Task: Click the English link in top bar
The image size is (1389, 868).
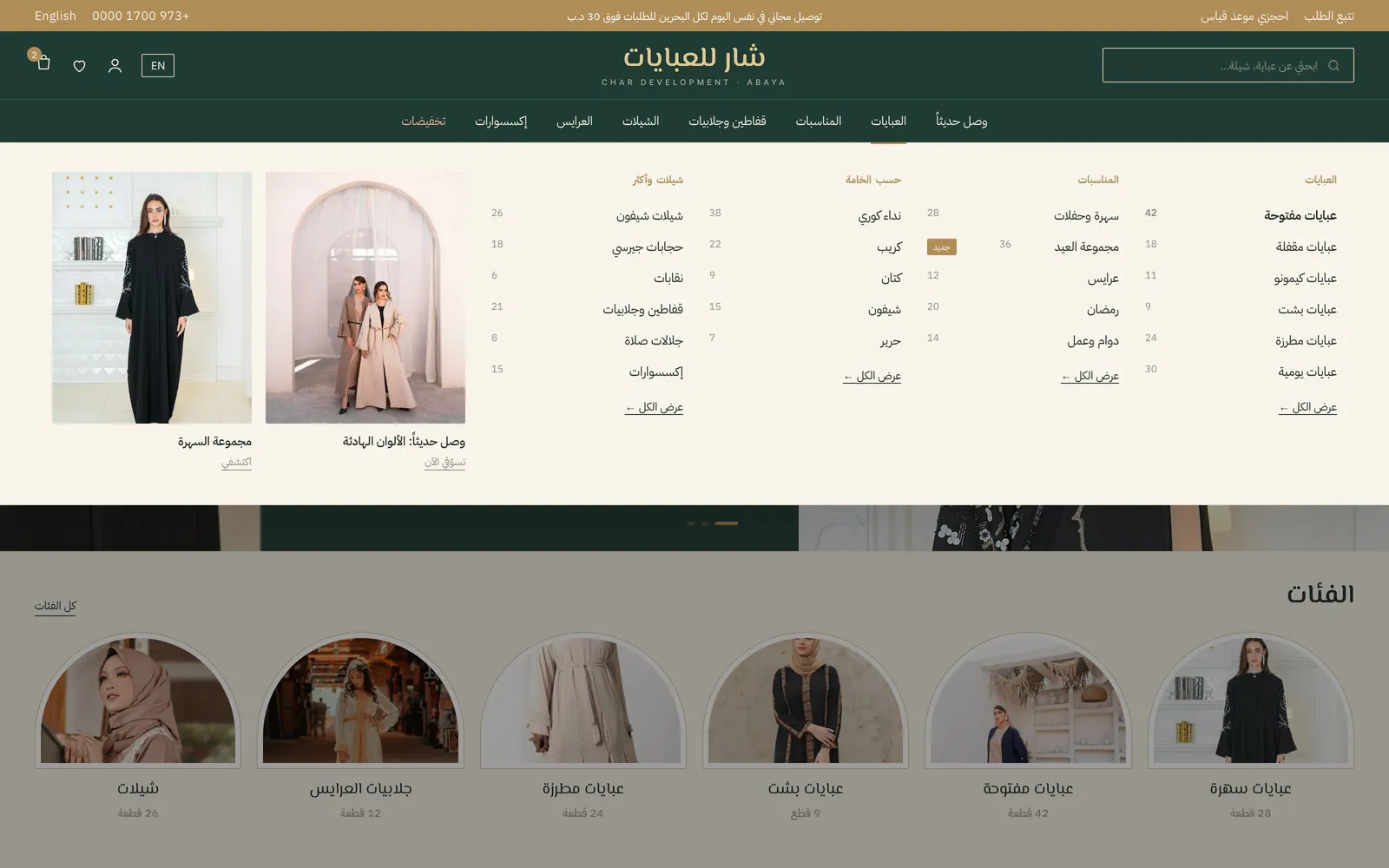Action: tap(56, 16)
